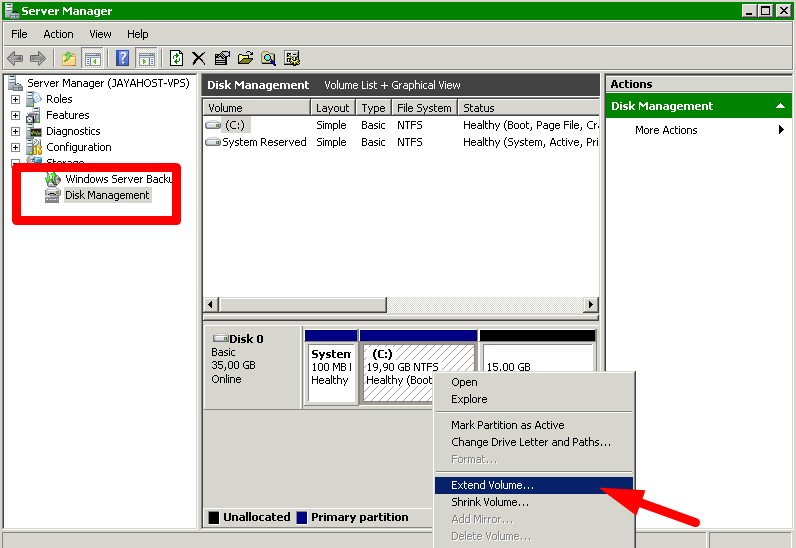Toggle Show/Hide Action Pane icon
Viewport: 796px width, 548px height.
click(147, 58)
